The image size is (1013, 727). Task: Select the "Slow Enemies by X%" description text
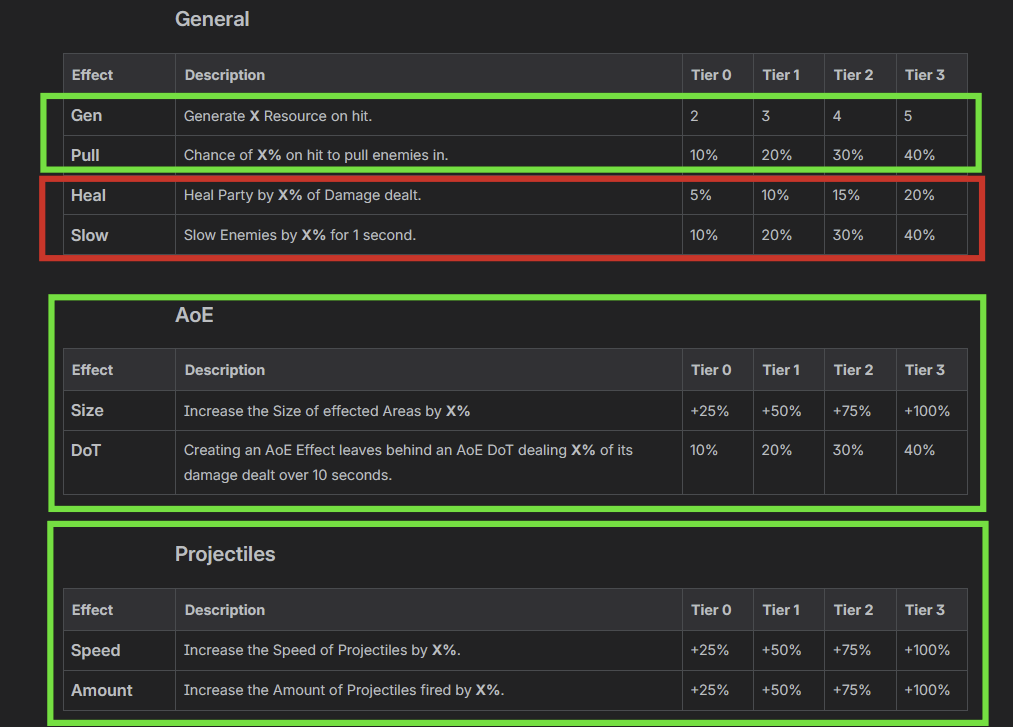coord(300,236)
